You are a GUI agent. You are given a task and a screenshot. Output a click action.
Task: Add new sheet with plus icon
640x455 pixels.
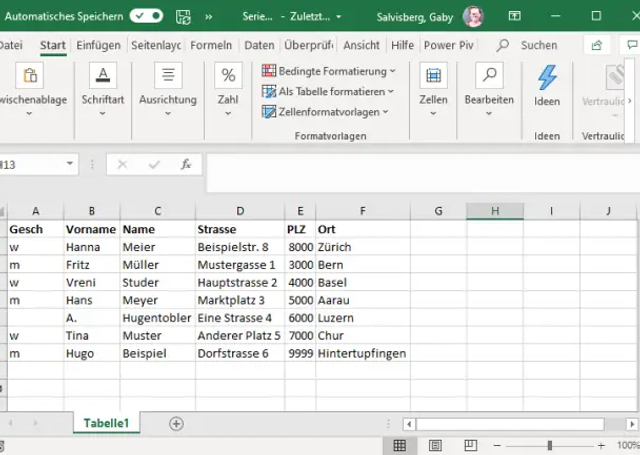pyautogui.click(x=176, y=424)
